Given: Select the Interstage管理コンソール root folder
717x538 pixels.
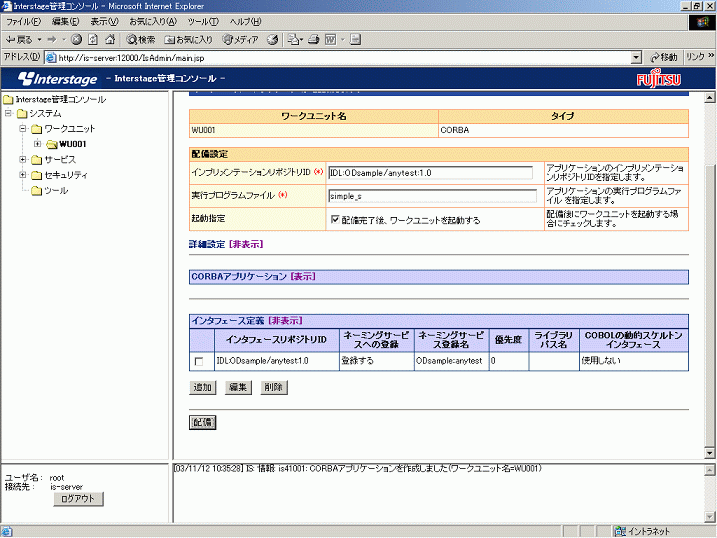Looking at the screenshot, I should pyautogui.click(x=55, y=99).
